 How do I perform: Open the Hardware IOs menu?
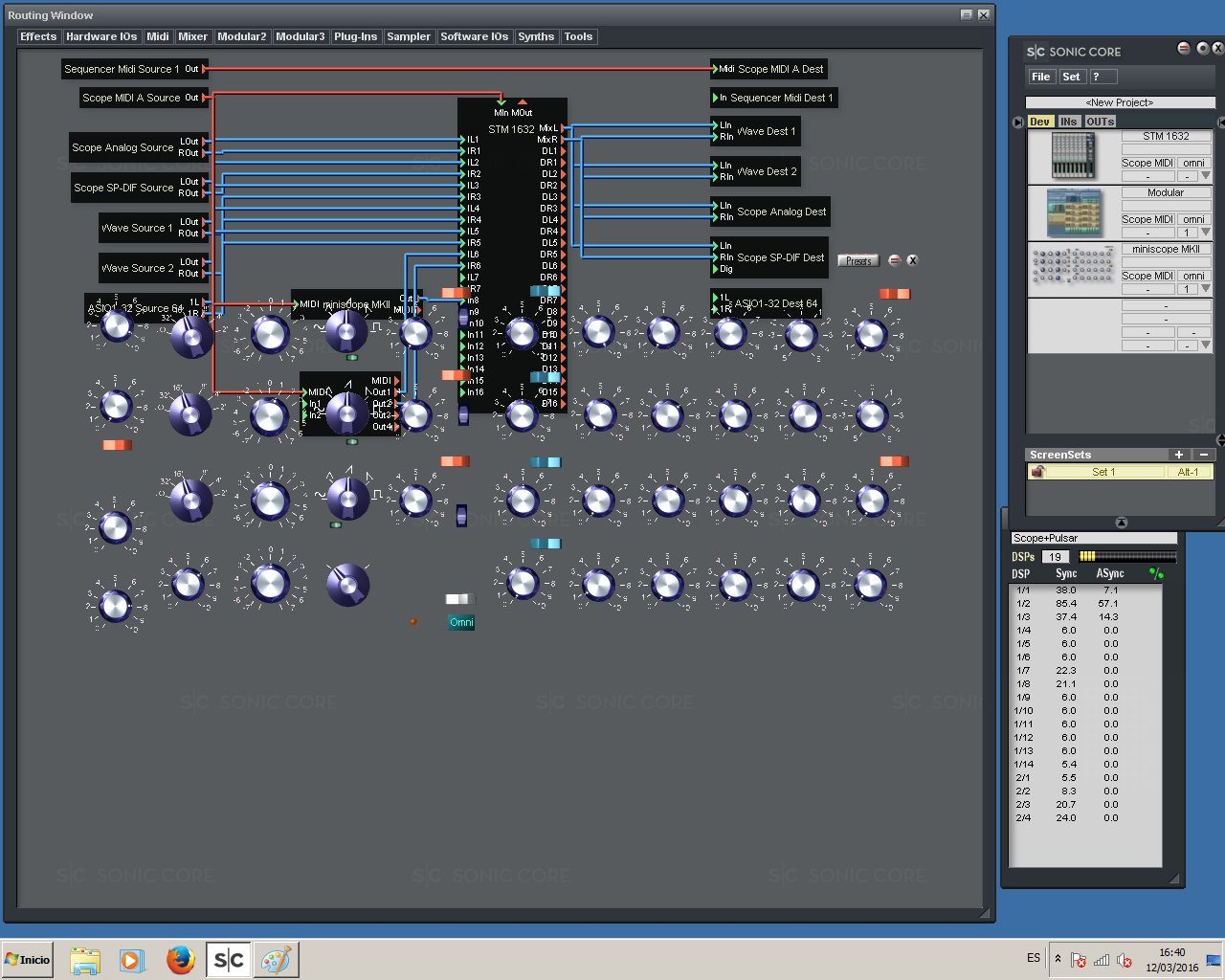pyautogui.click(x=101, y=36)
